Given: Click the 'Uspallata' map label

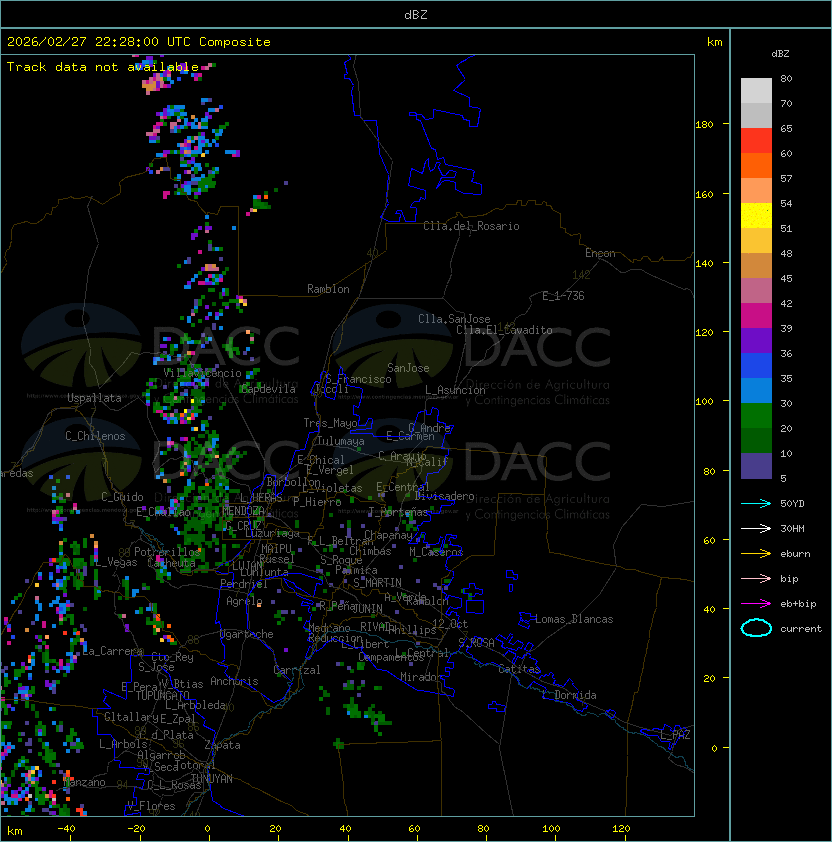Looking at the screenshot, I should [x=94, y=398].
